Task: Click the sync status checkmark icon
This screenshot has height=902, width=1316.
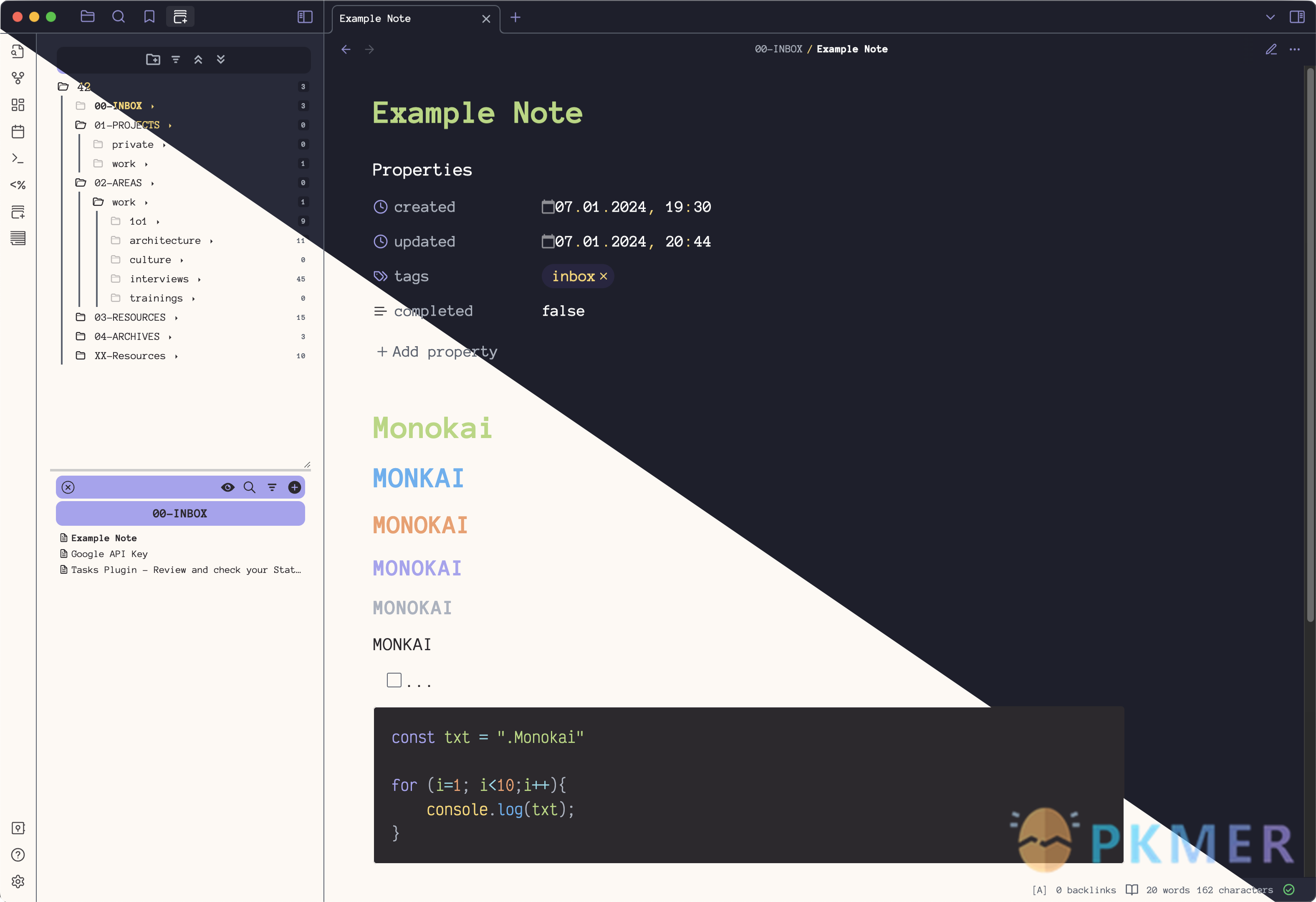Action: pos(1289,889)
